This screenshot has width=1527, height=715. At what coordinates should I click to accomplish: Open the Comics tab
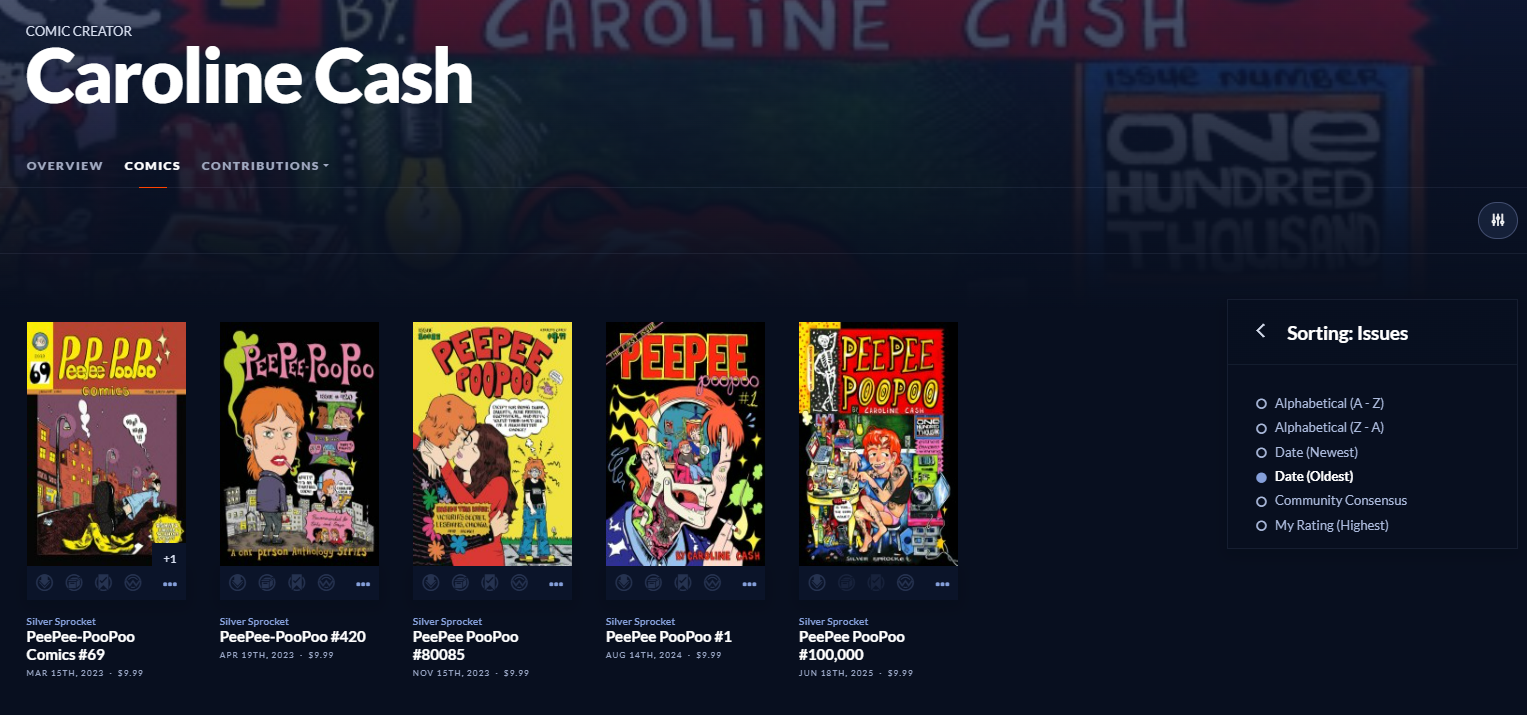pyautogui.click(x=152, y=166)
